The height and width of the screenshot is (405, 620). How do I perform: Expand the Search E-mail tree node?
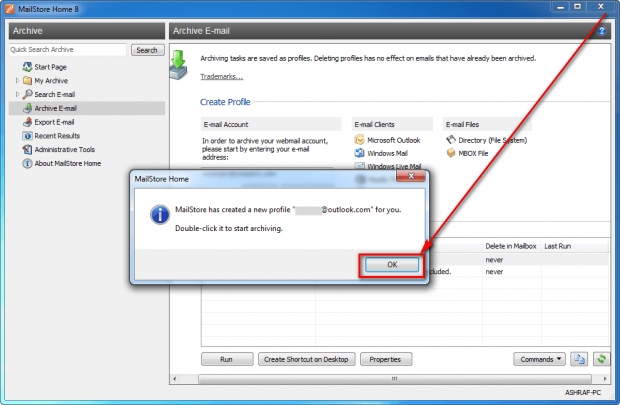click(x=17, y=94)
